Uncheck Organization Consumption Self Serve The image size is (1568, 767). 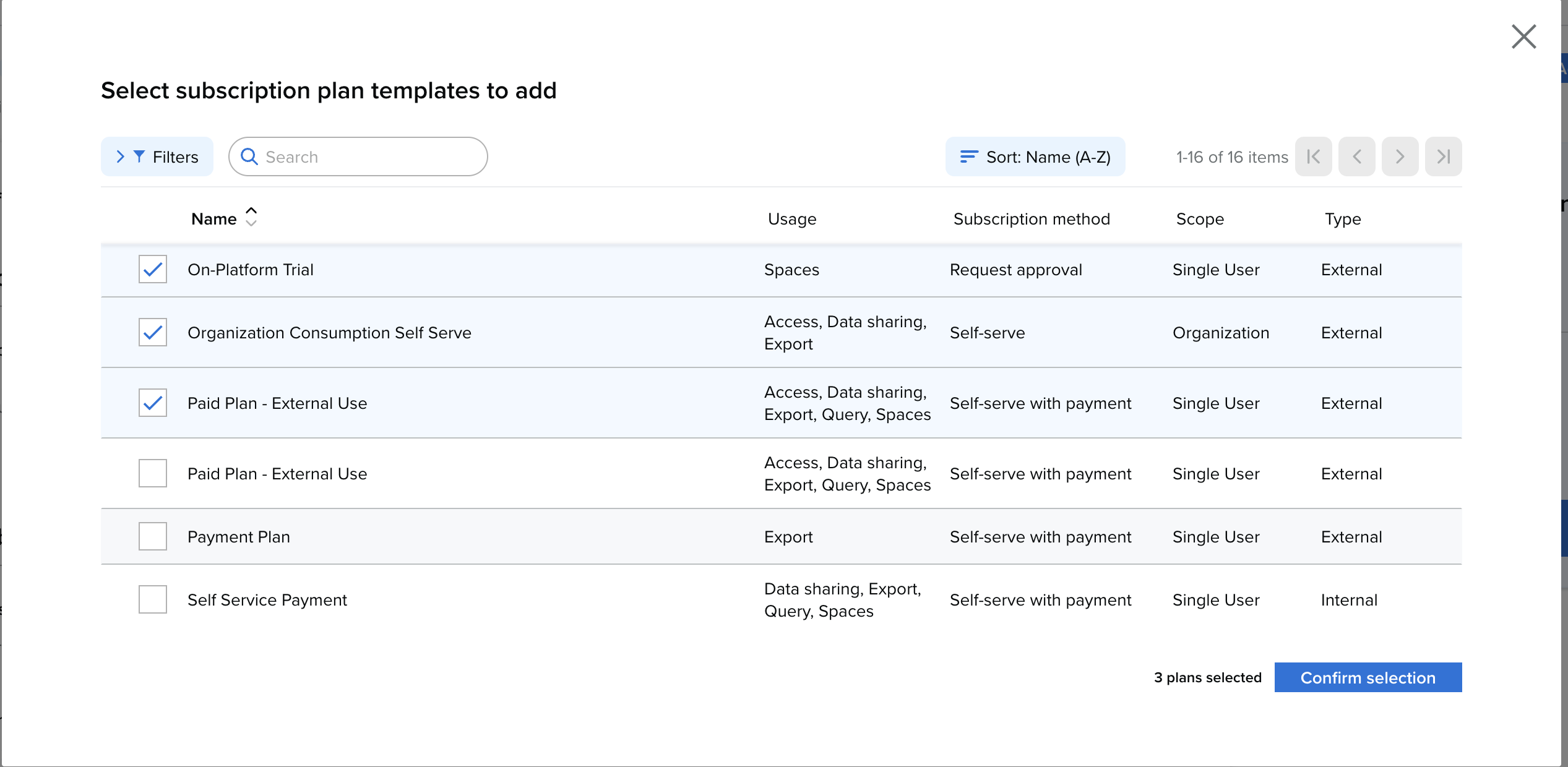(x=153, y=332)
